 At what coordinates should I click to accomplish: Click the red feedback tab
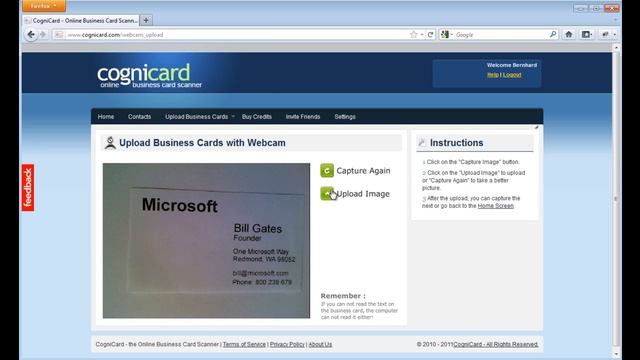[28, 188]
